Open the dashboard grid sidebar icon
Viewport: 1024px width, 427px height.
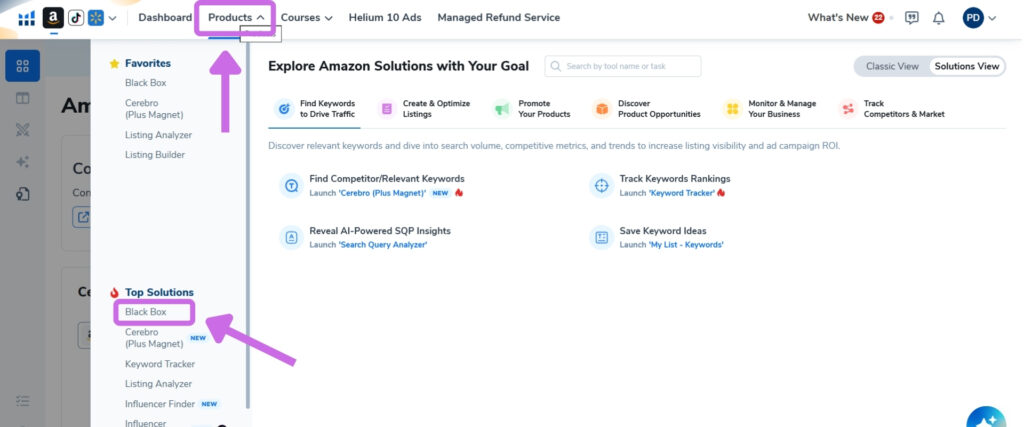[23, 66]
